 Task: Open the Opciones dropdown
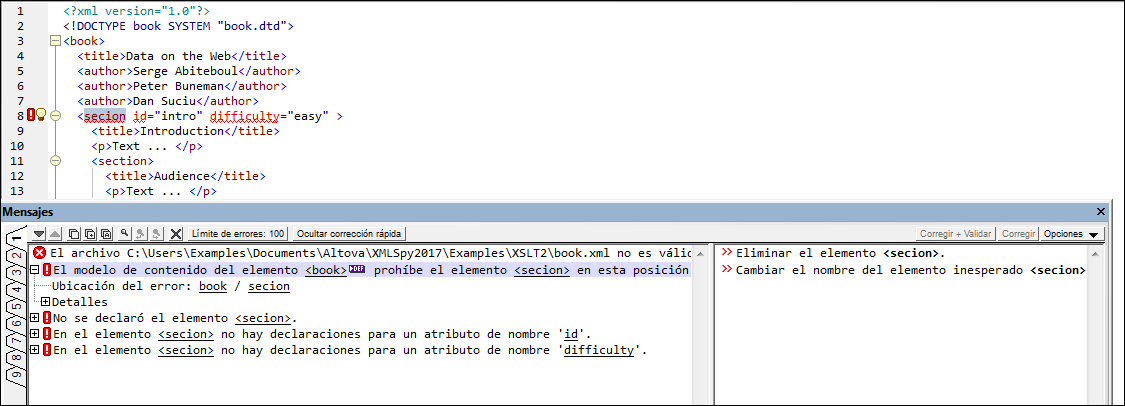click(x=1072, y=234)
